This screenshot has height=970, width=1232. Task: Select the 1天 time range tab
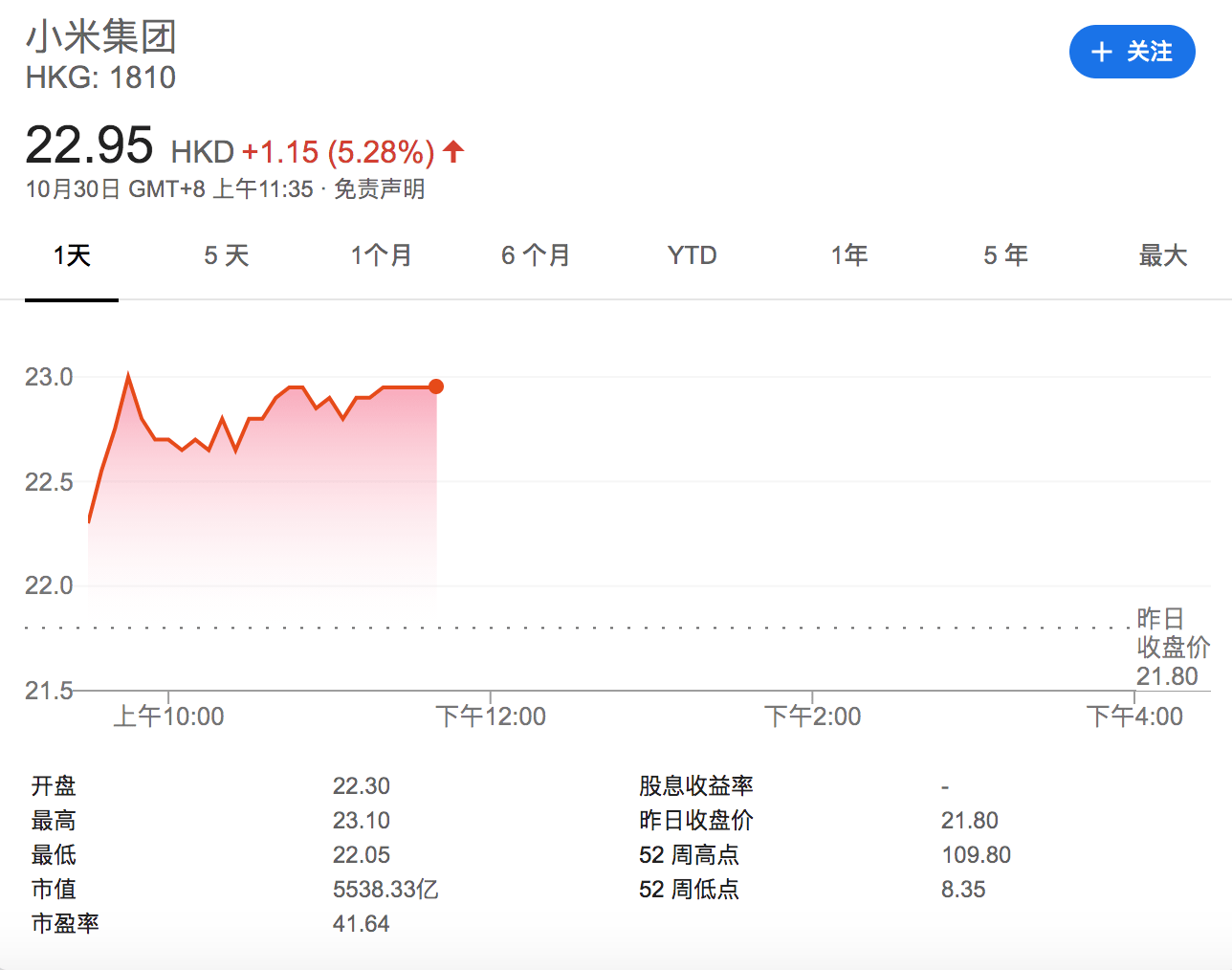72,255
